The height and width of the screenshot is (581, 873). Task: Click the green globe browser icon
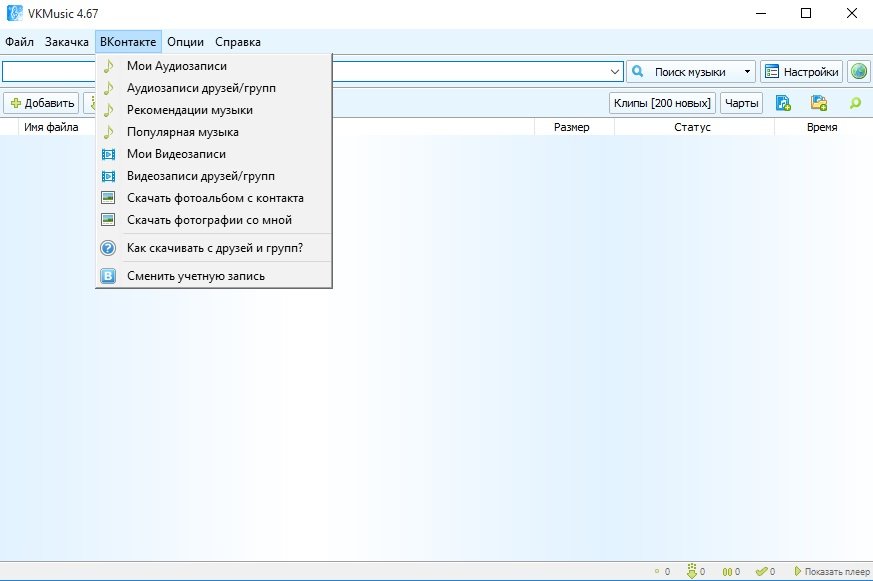tap(859, 71)
